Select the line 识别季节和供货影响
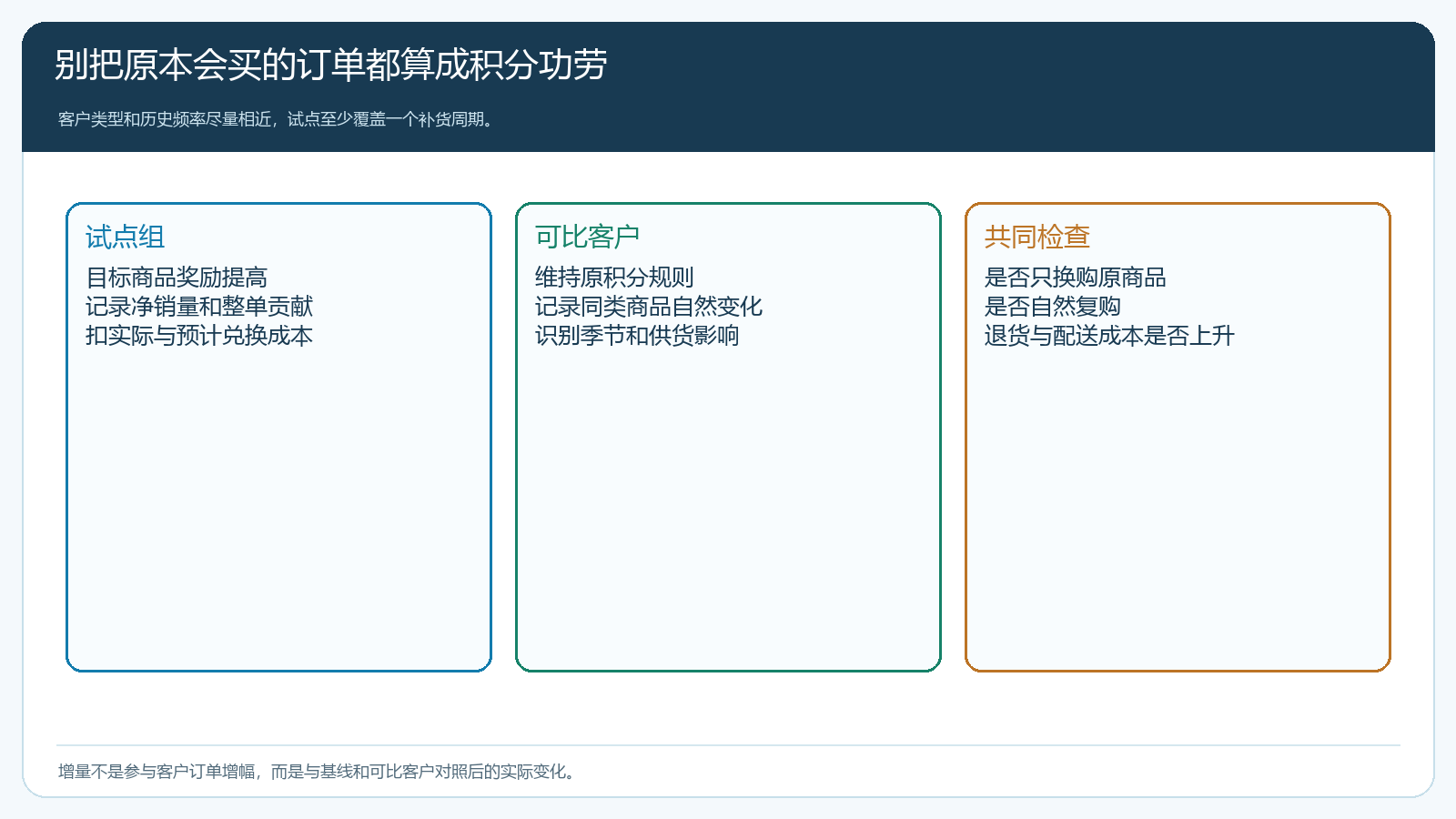 637,336
